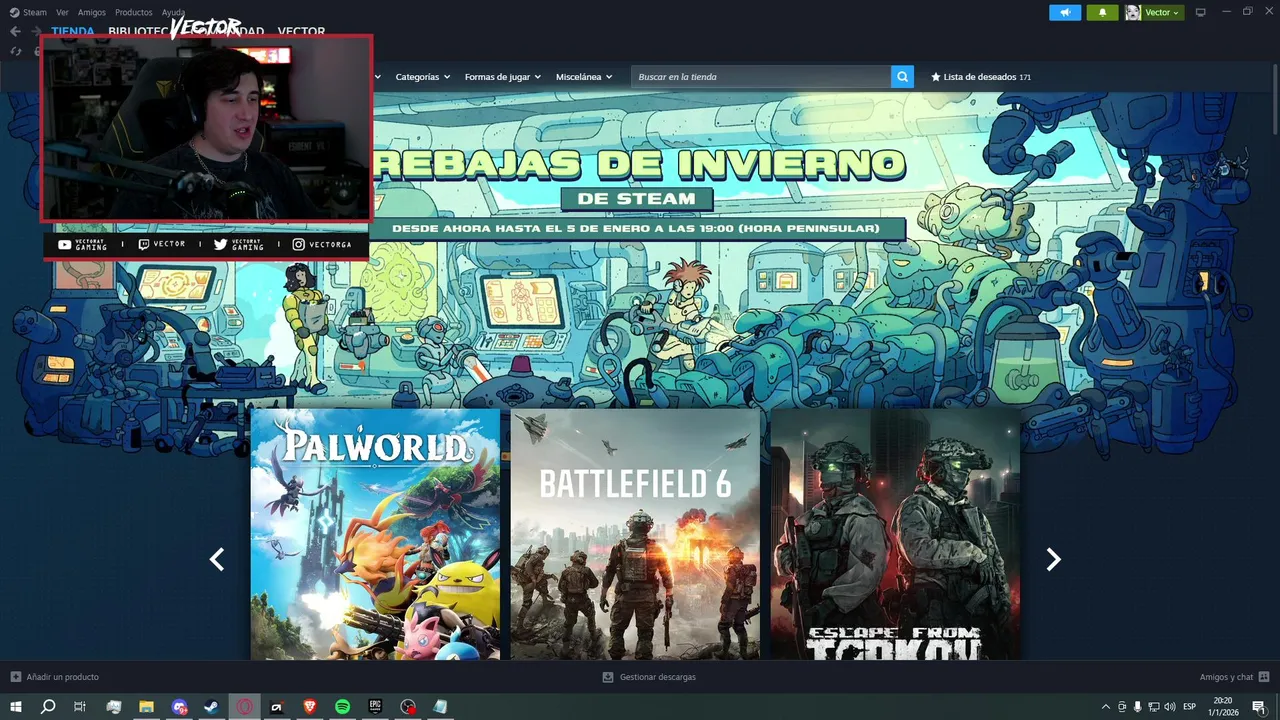Viewport: 1280px width, 720px height.
Task: Show previous carousel games with left arrow
Action: click(217, 559)
